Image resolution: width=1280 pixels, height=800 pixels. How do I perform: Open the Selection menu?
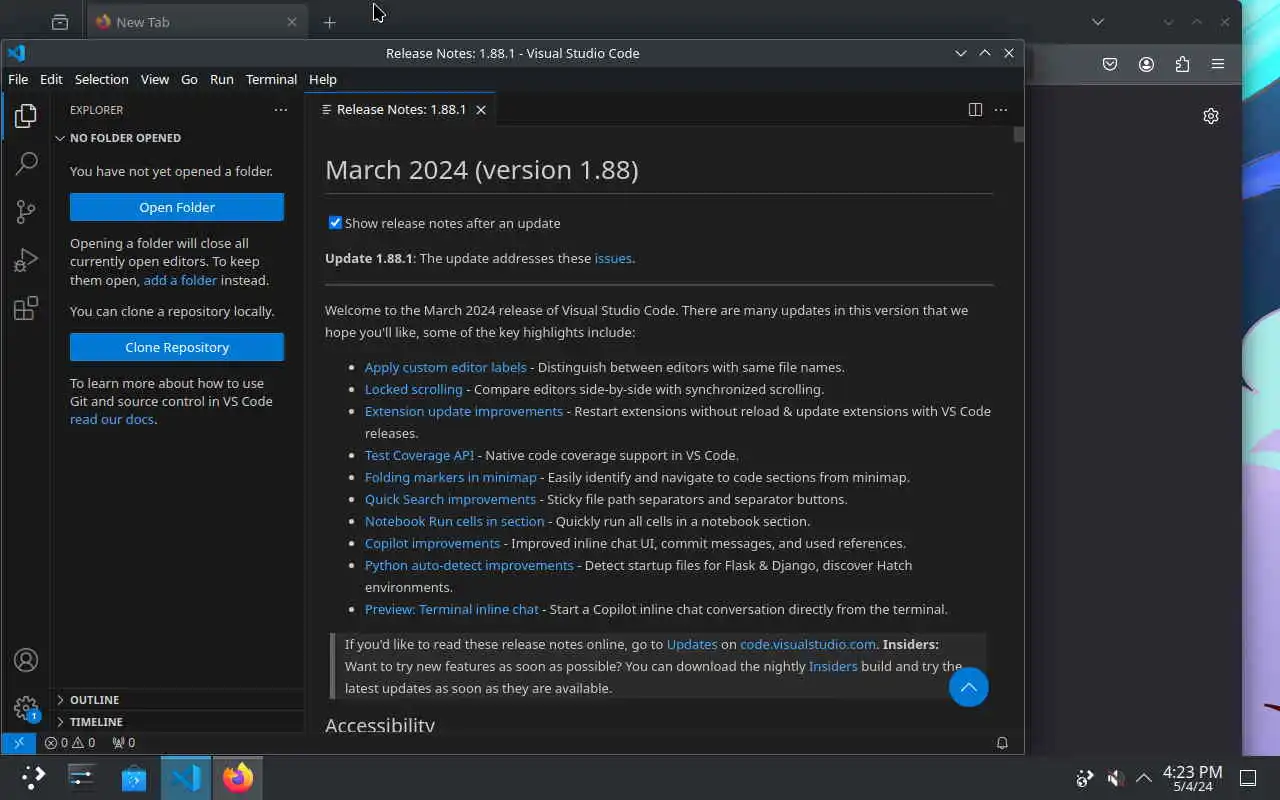coord(101,79)
